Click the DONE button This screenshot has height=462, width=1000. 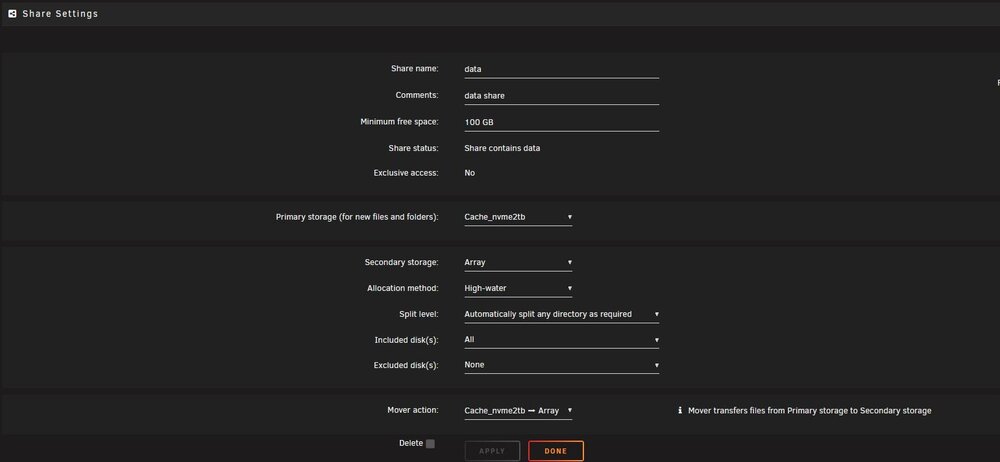point(555,451)
